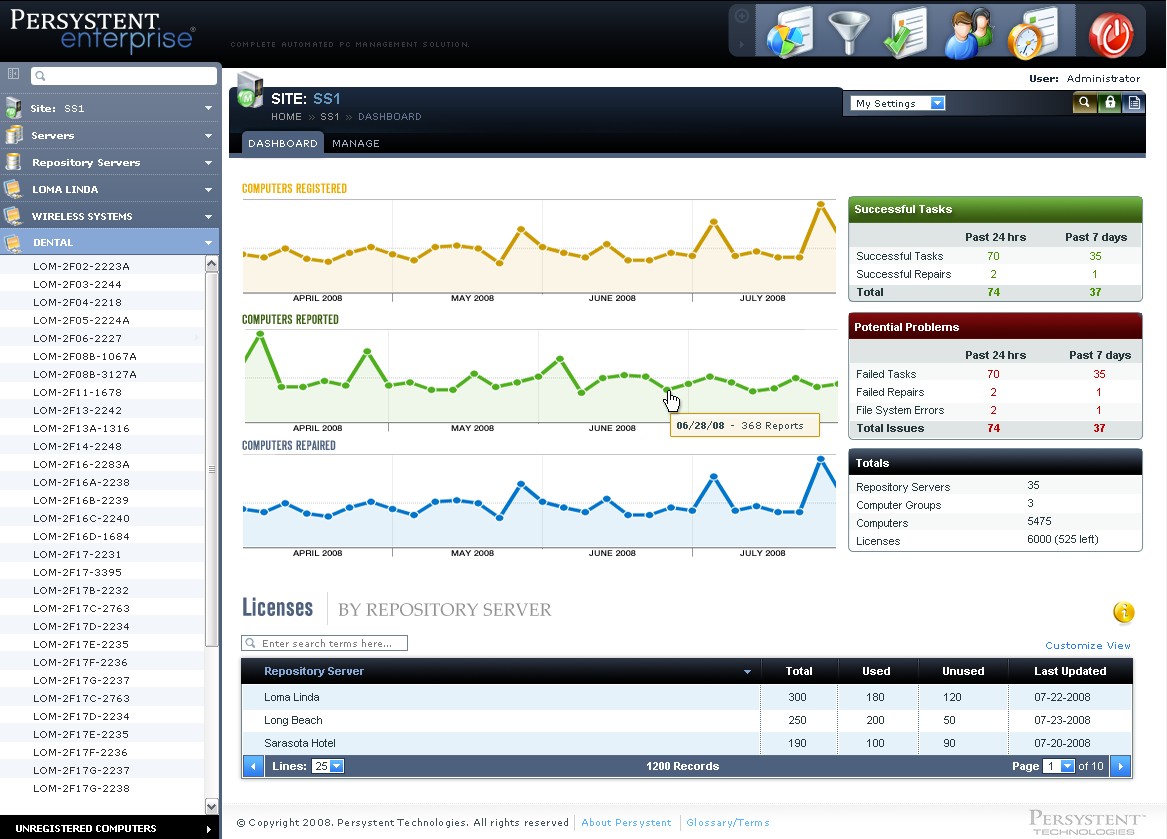Collapse the left sidebar panel
Image resolution: width=1167 pixels, height=839 pixels.
13,75
